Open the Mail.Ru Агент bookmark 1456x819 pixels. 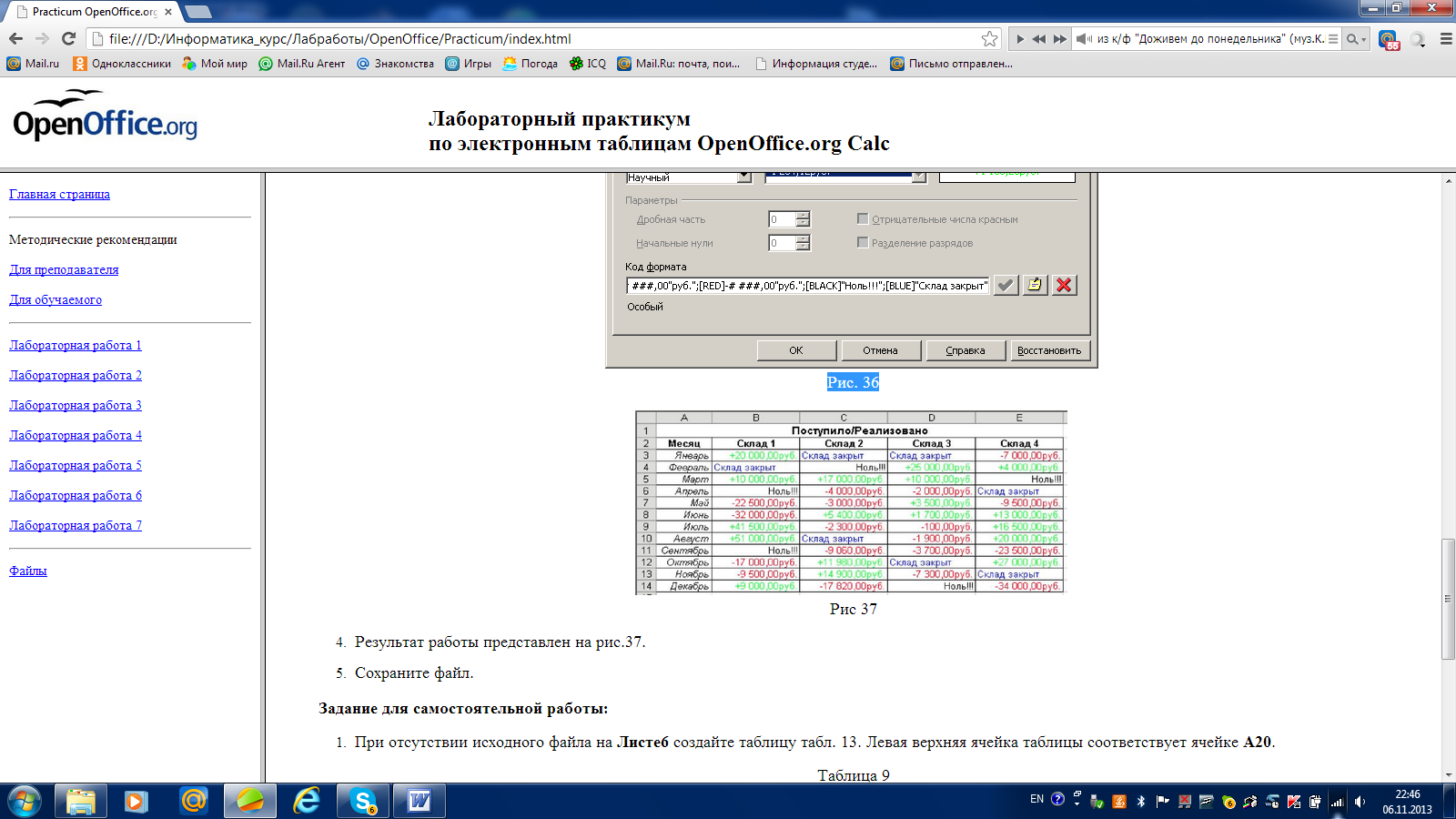[302, 64]
